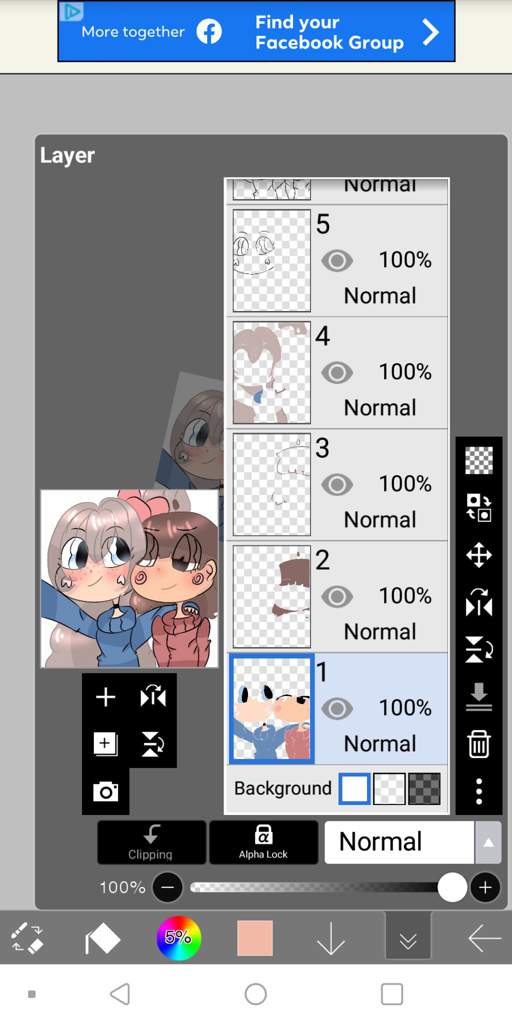Open the Facebook ad arrow chevron
The width and height of the screenshot is (512, 1024).
pyautogui.click(x=430, y=31)
